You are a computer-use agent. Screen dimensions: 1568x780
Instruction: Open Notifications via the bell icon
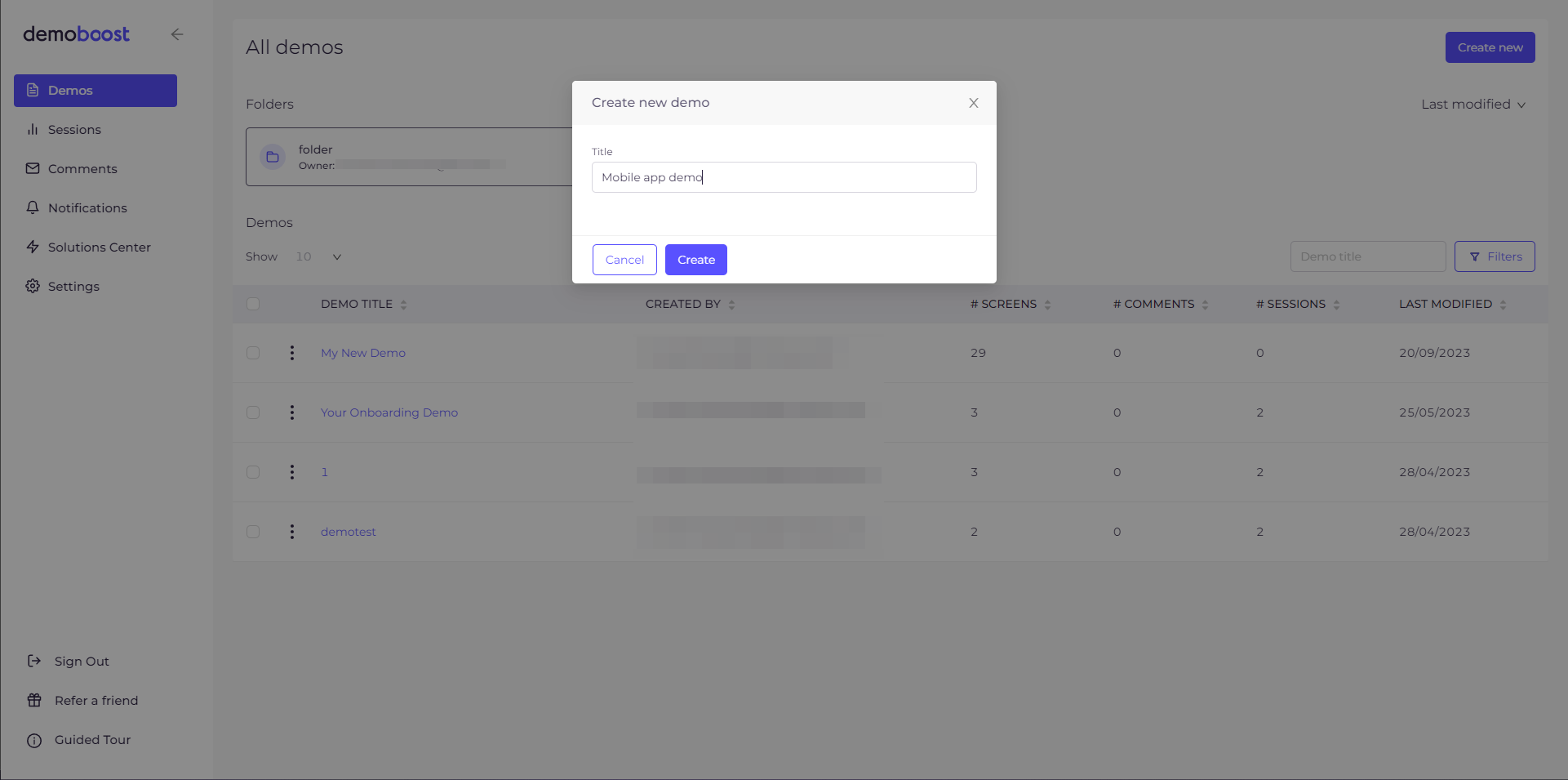tap(33, 207)
